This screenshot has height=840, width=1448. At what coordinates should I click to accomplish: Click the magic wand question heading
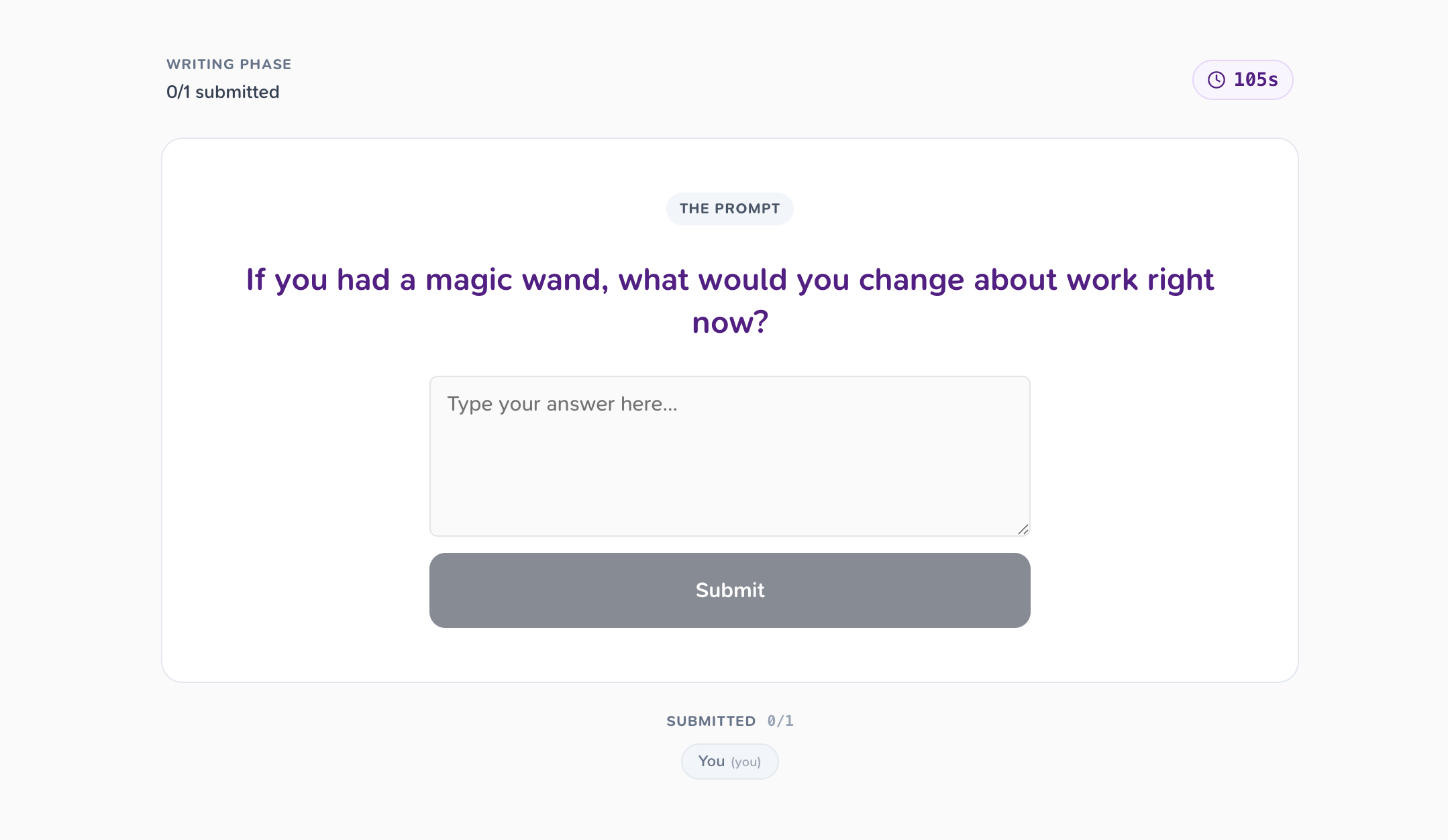(x=729, y=301)
